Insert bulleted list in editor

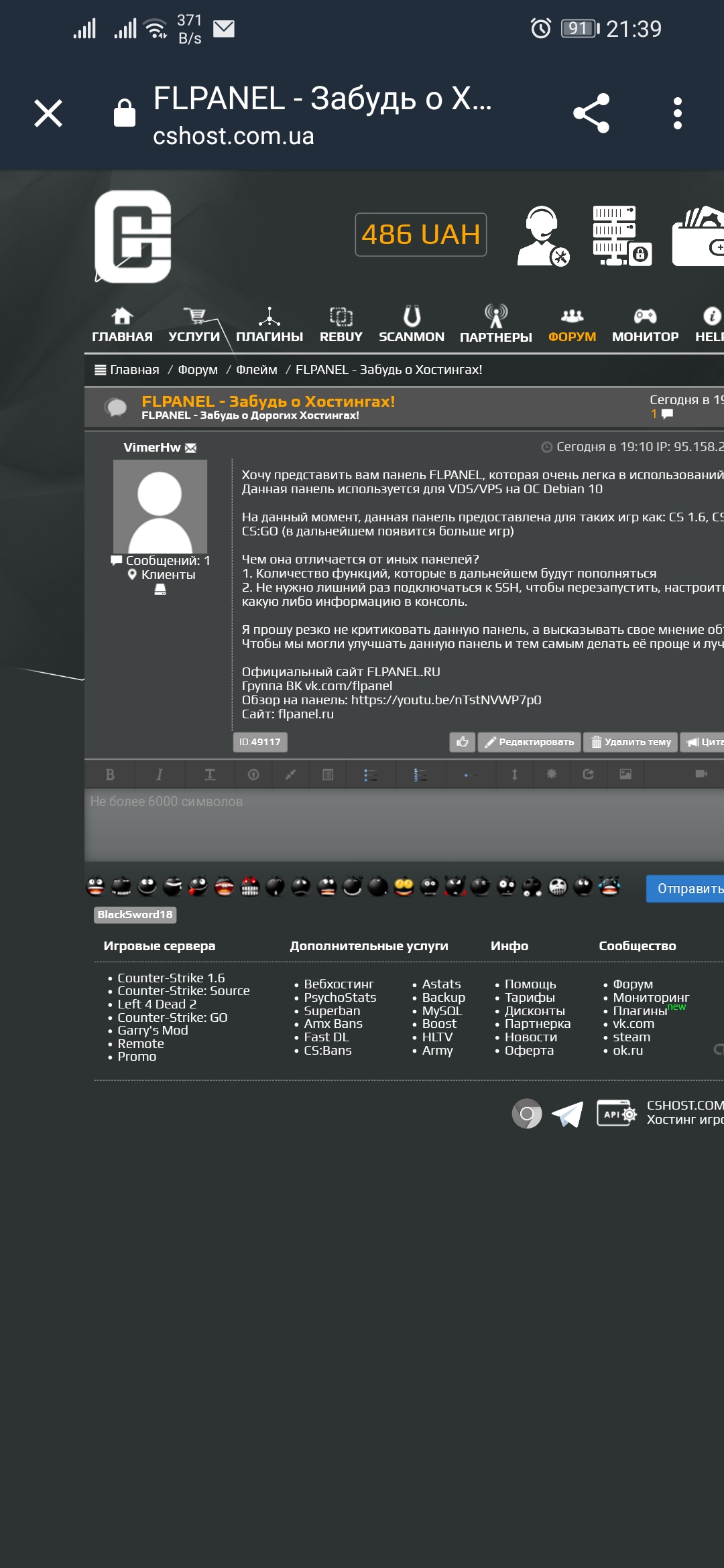[370, 775]
